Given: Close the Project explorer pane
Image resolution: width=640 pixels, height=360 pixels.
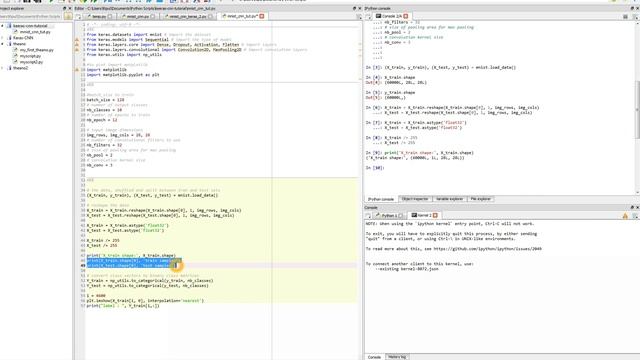Looking at the screenshot, I should click(x=69, y=8).
